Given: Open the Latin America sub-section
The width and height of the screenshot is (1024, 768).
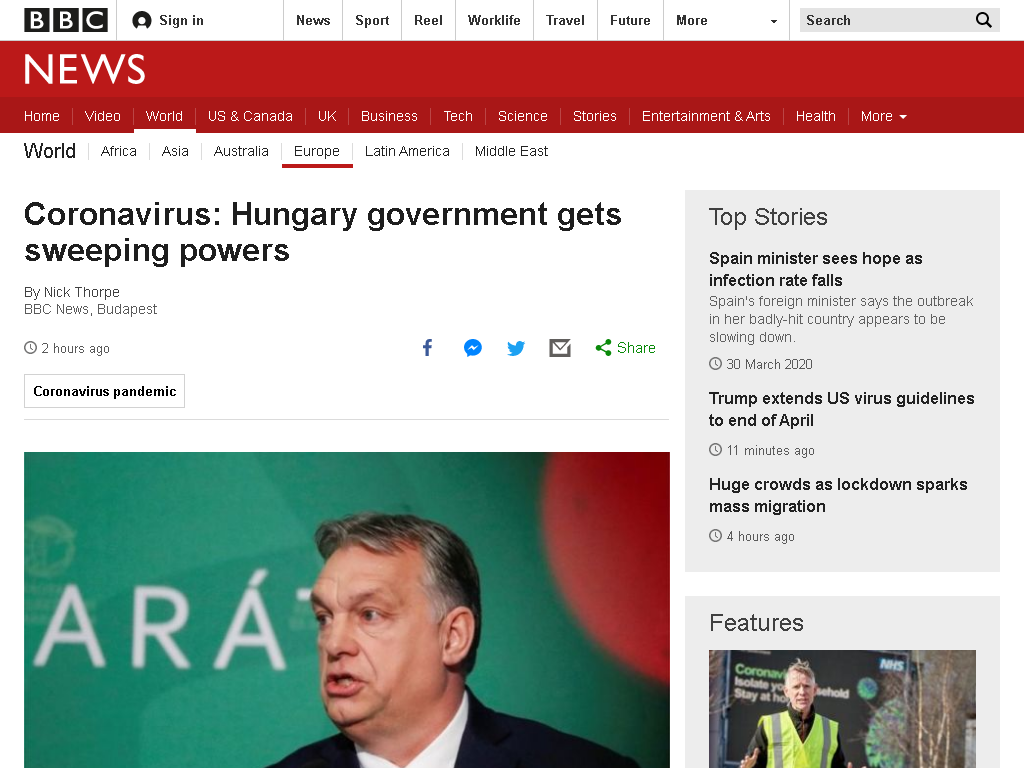Looking at the screenshot, I should point(407,152).
